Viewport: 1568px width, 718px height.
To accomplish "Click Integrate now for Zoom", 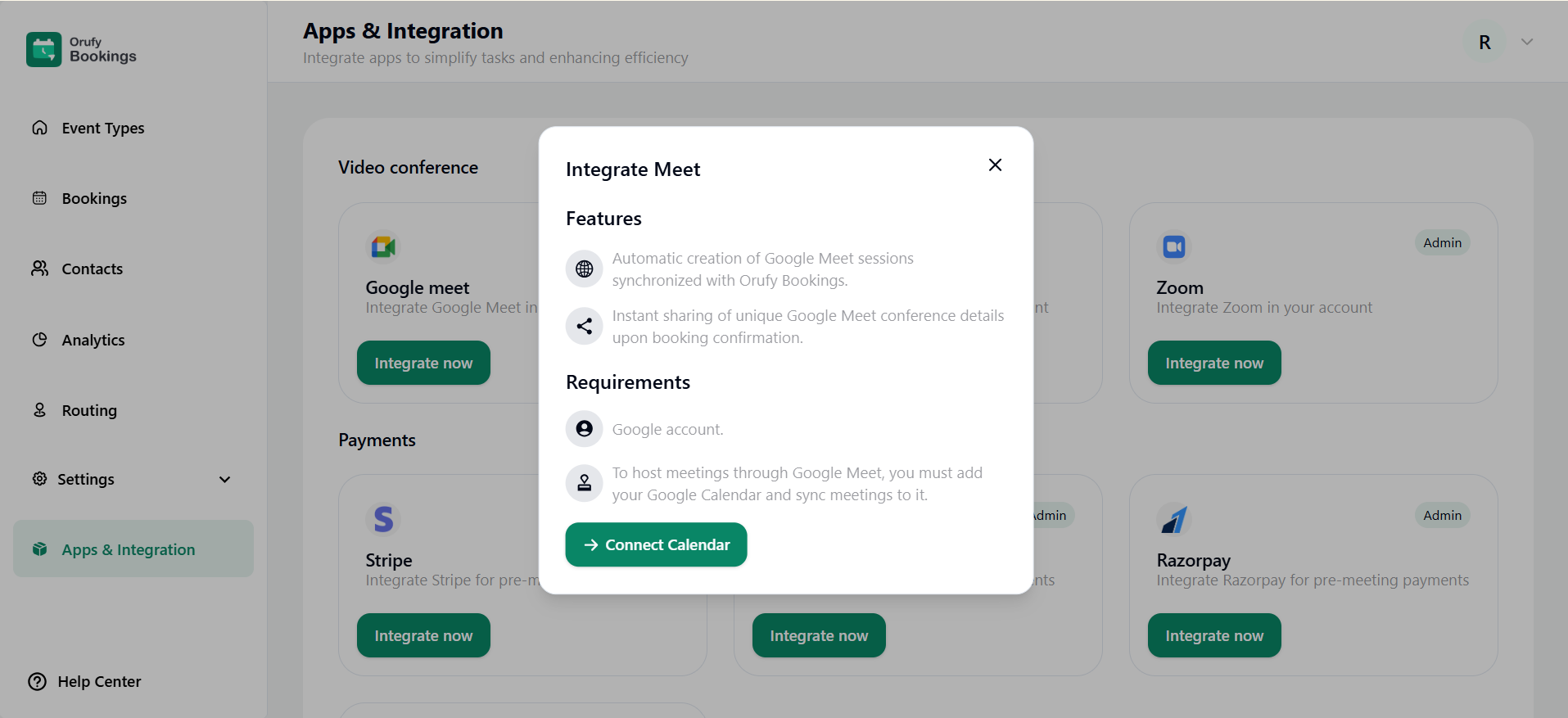I will click(x=1213, y=363).
